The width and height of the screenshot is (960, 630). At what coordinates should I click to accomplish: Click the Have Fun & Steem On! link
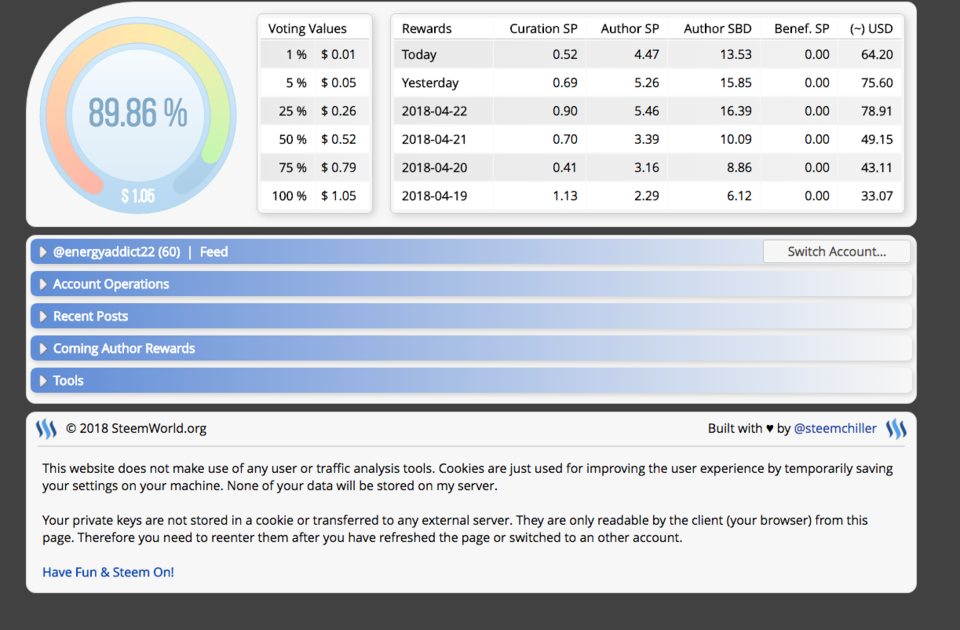point(108,572)
